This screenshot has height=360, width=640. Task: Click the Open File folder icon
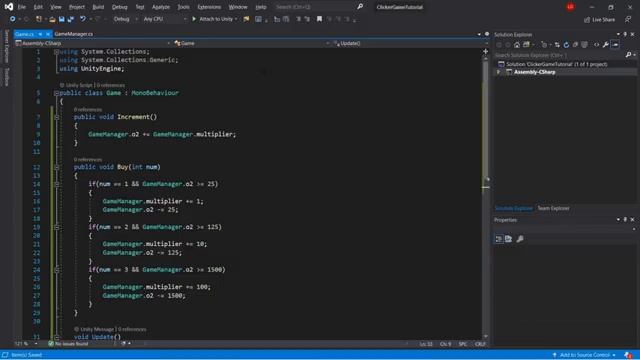(x=52, y=19)
